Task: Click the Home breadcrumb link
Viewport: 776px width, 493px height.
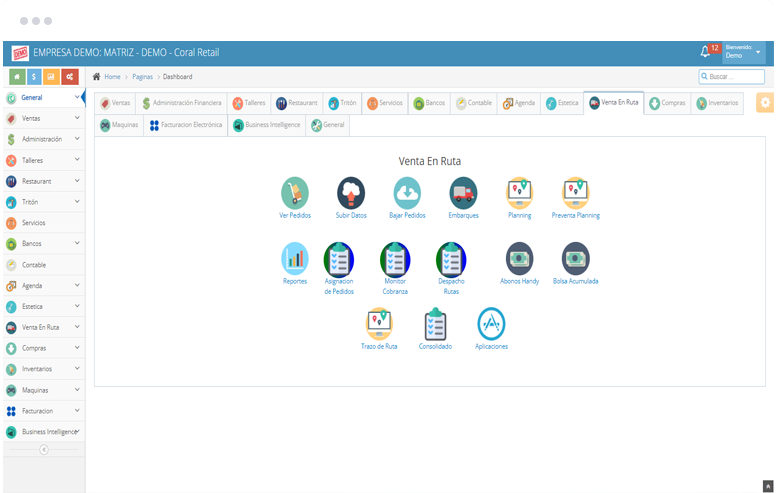Action: point(112,77)
